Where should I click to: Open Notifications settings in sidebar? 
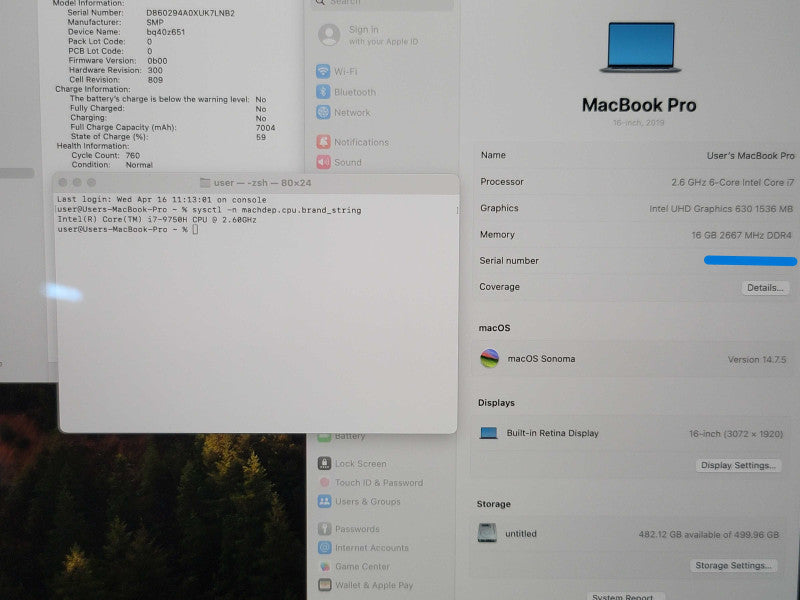point(353,142)
